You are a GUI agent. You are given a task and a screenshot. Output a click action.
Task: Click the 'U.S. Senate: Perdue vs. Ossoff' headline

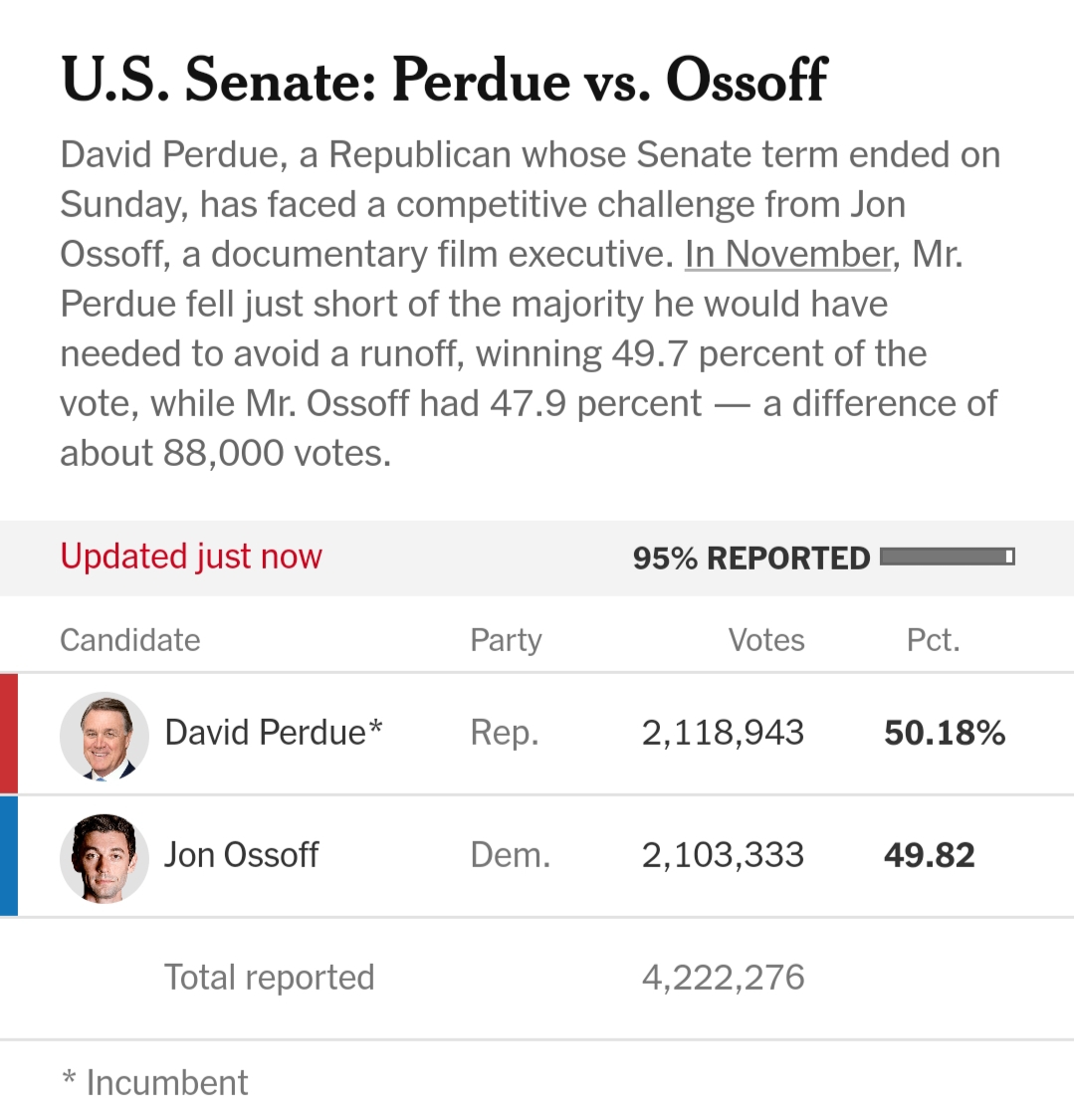(444, 80)
